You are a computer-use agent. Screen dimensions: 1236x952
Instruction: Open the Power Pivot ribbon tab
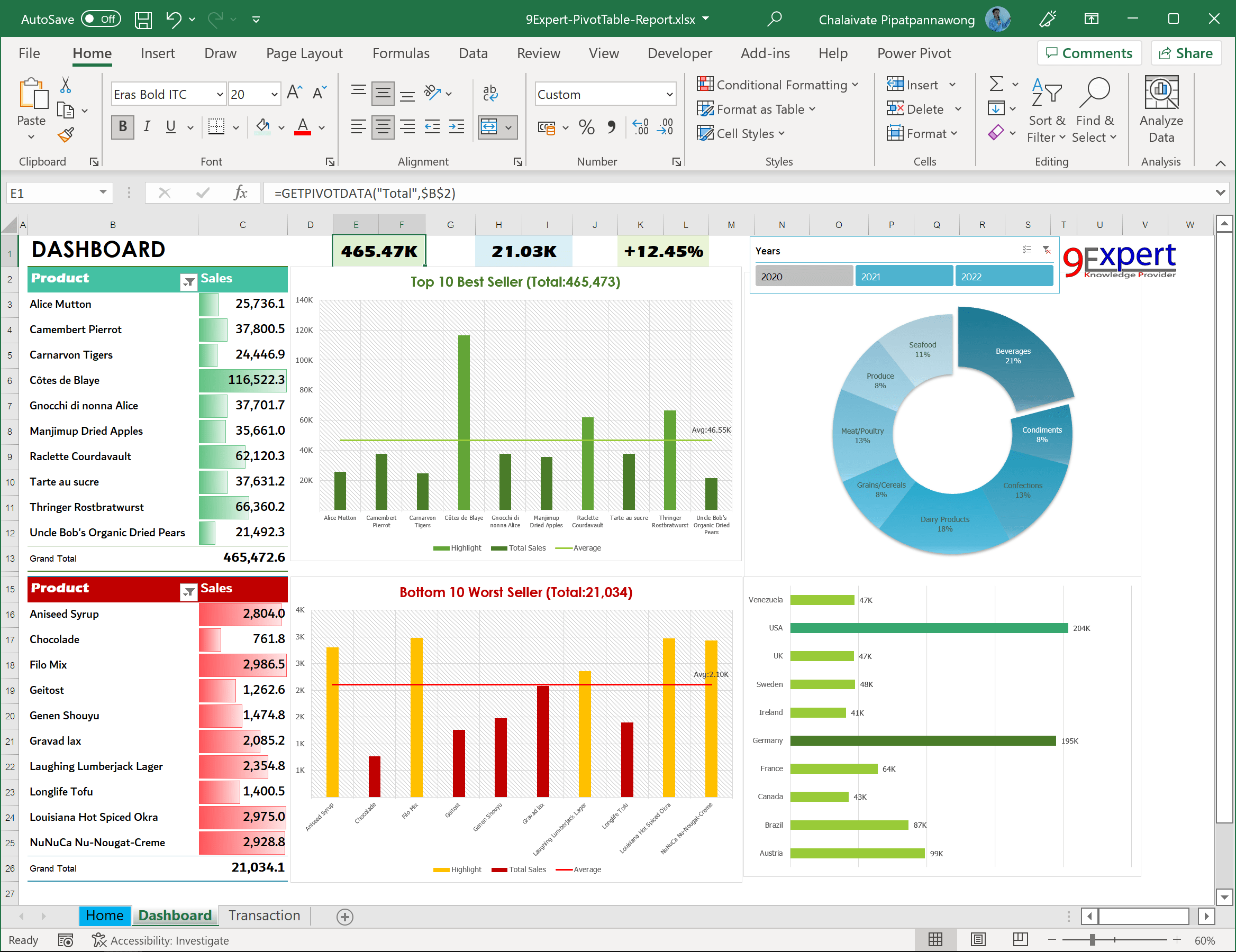(914, 52)
